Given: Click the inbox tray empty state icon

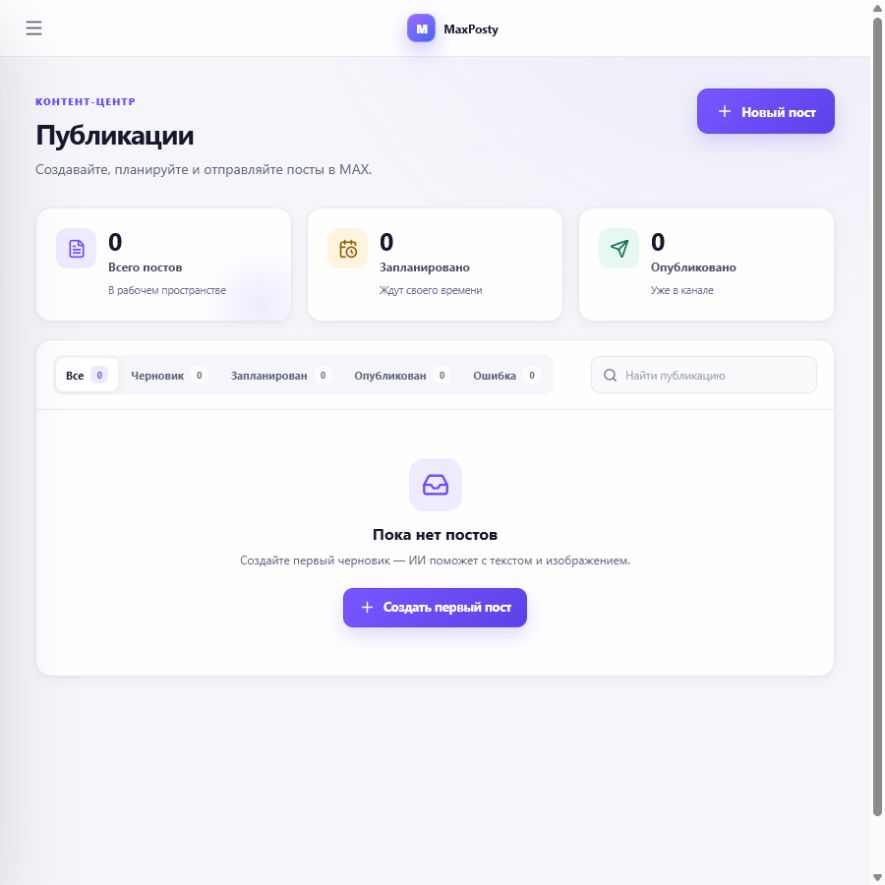Looking at the screenshot, I should pos(435,485).
